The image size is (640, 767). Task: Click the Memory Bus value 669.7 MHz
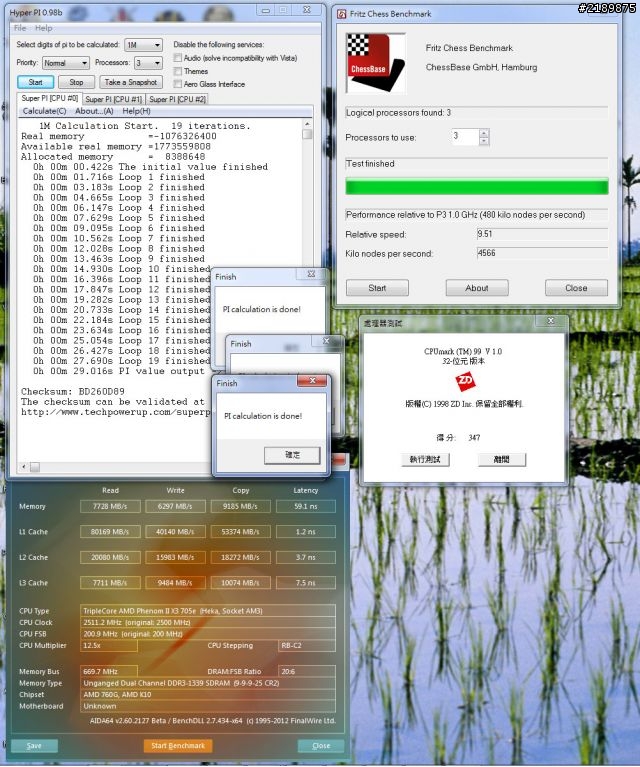(109, 672)
